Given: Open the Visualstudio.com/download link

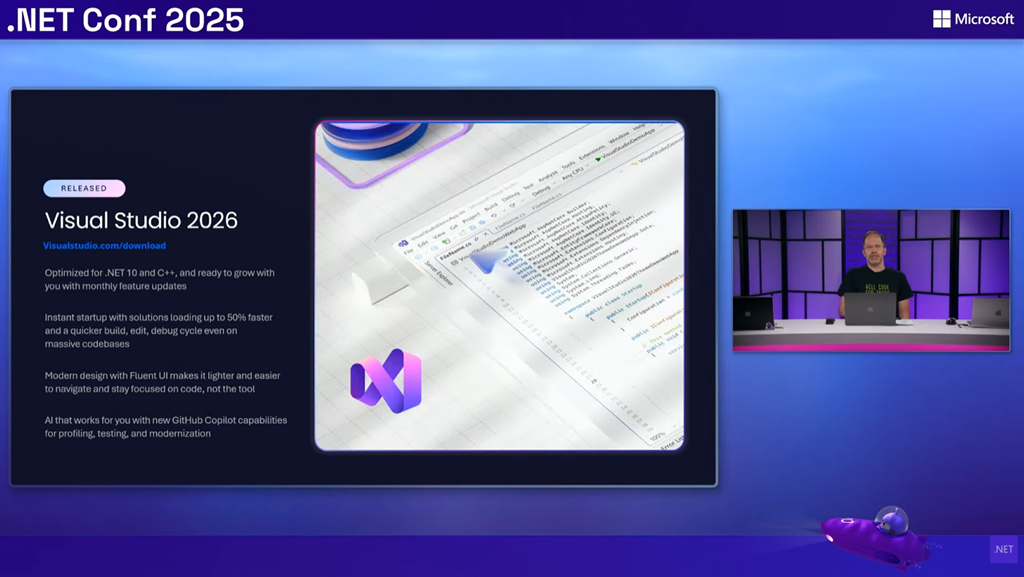Looking at the screenshot, I should pos(104,245).
